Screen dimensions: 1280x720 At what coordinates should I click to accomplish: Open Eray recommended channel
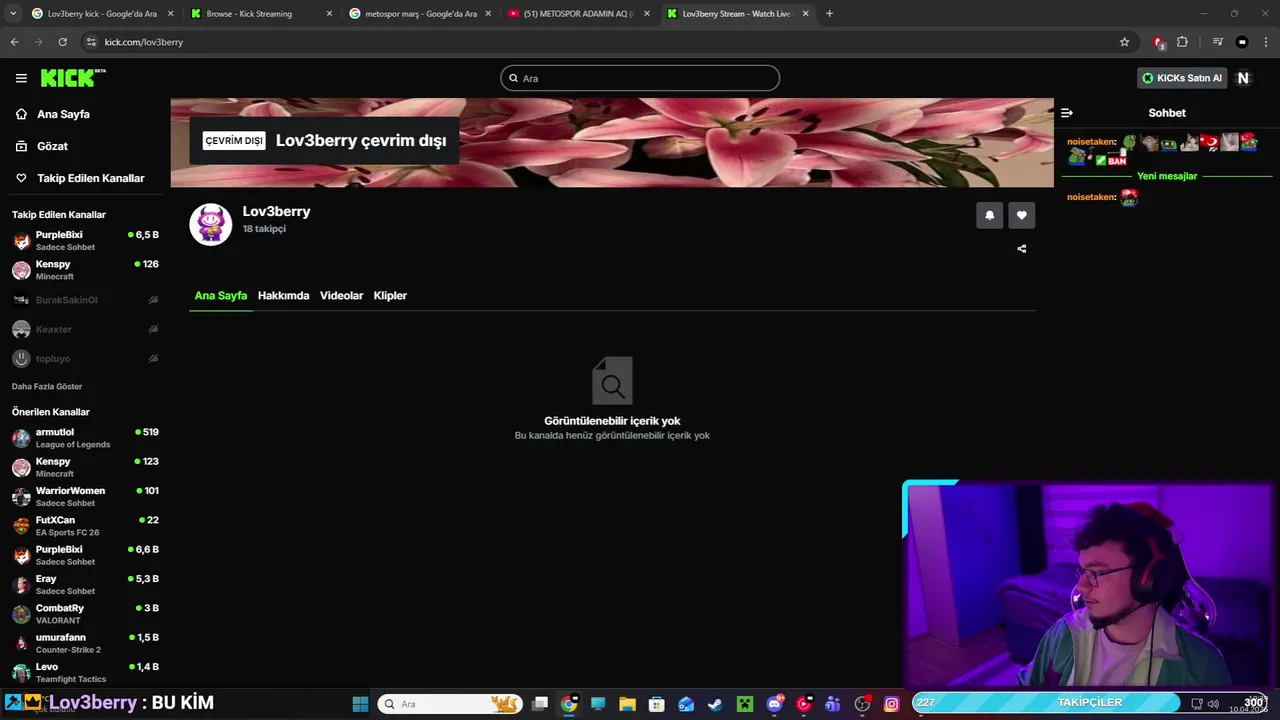click(x=85, y=585)
